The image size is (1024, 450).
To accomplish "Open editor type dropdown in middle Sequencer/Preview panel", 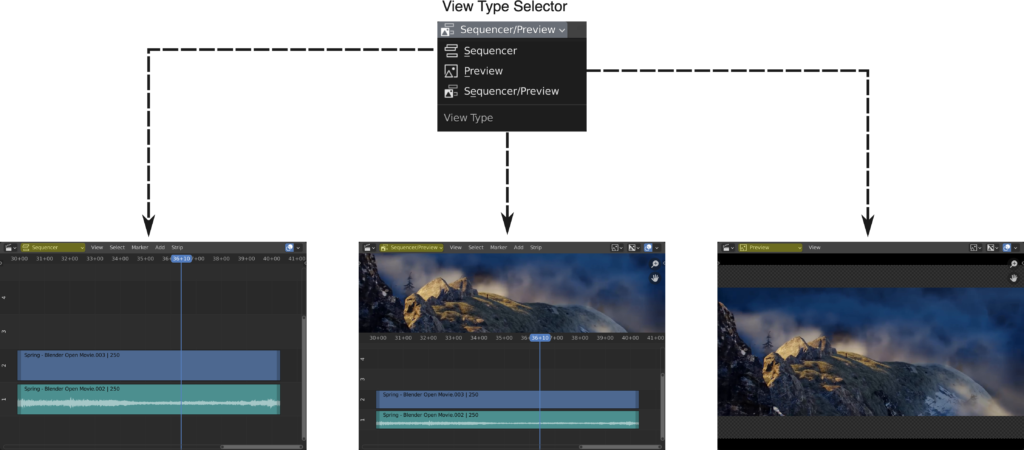I will tap(370, 248).
